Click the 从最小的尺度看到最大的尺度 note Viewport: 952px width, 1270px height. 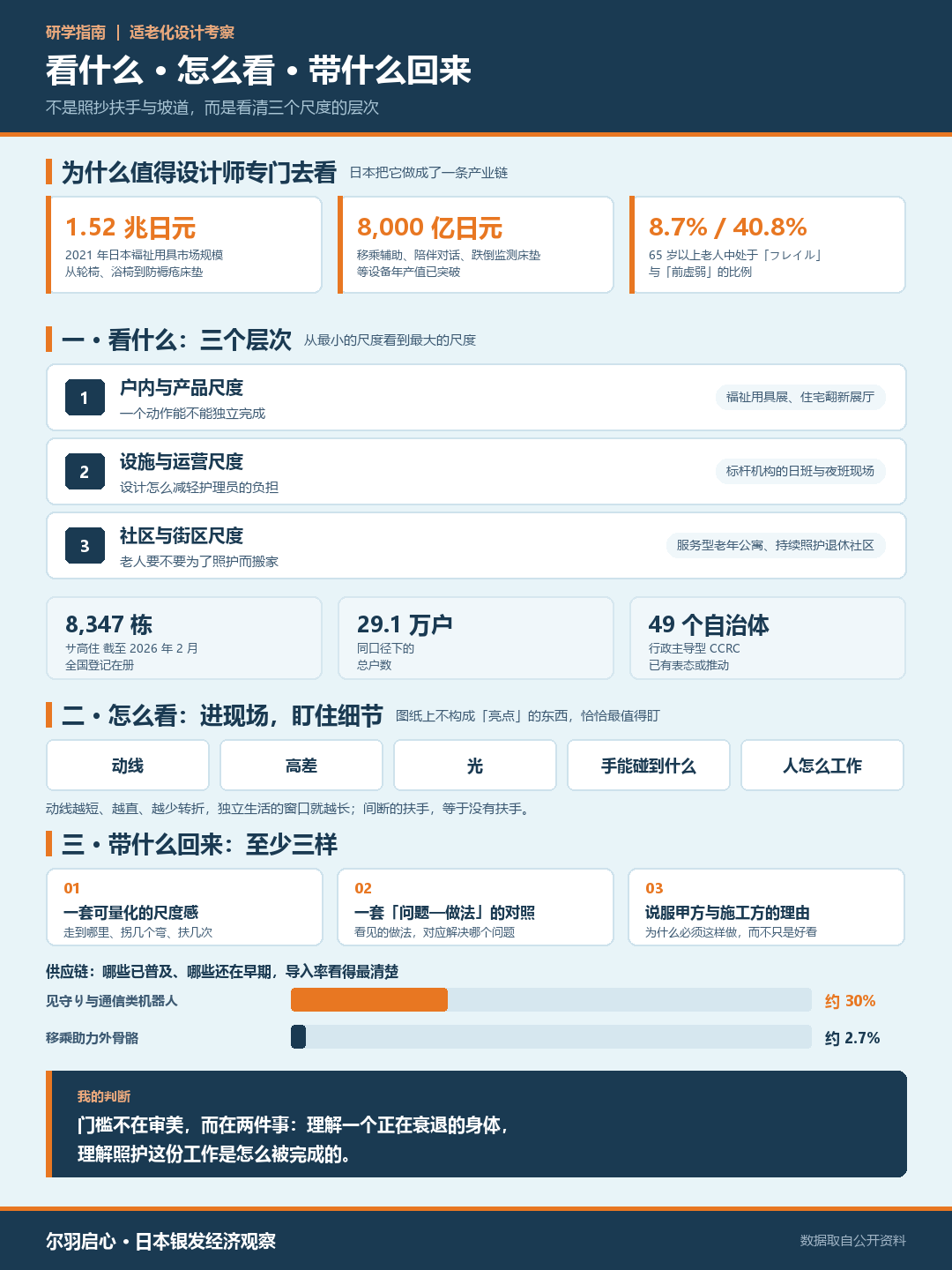pyautogui.click(x=390, y=340)
